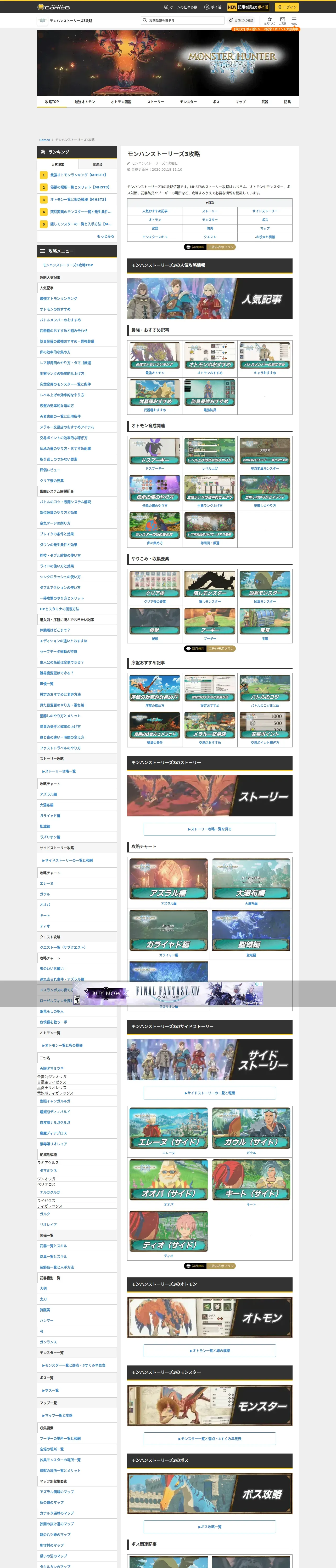Image resolution: width=336 pixels, height=1568 pixels.
Task: Select the オトモン図鑑 navigation tab
Action: pyautogui.click(x=121, y=102)
